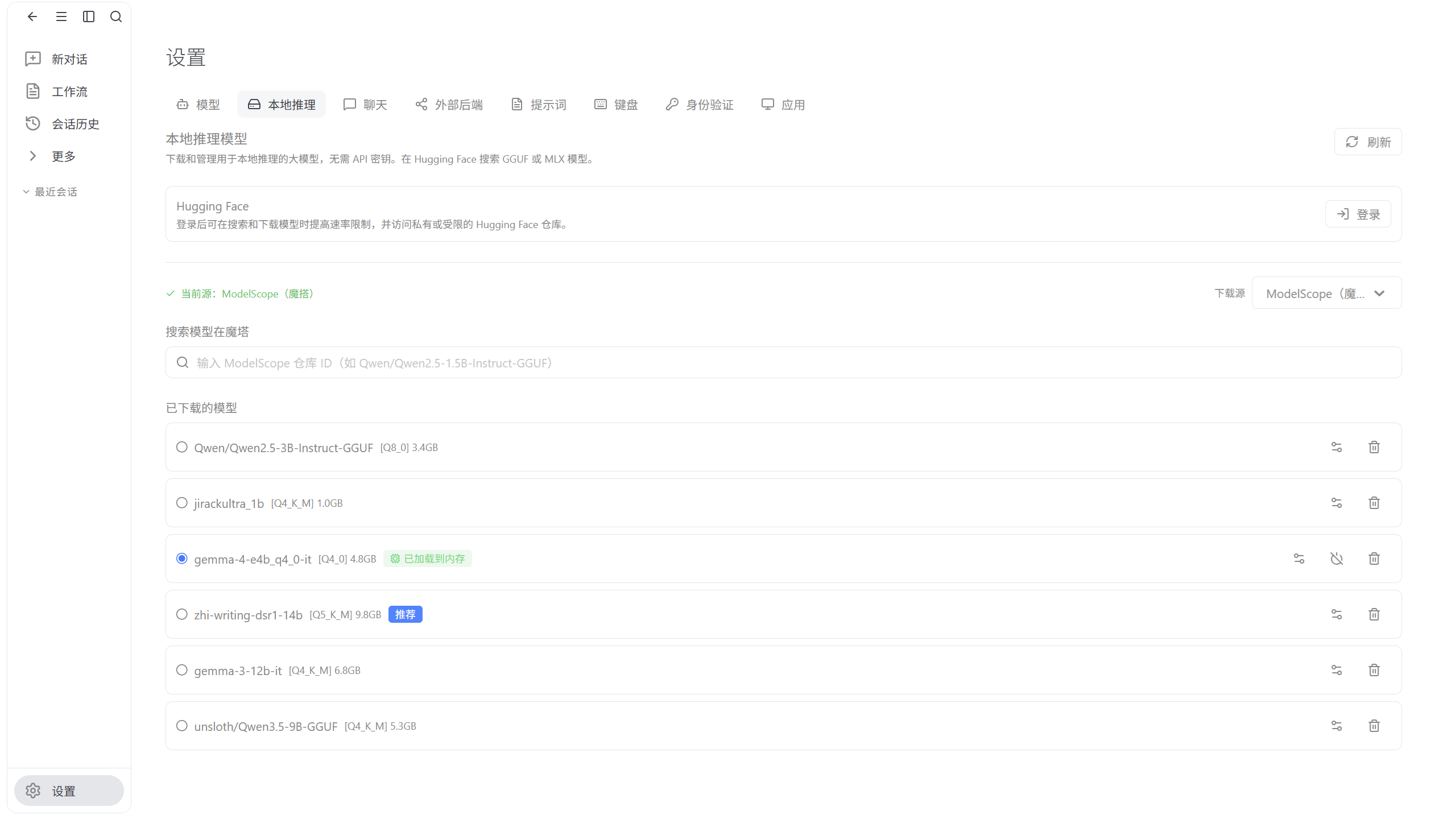The image size is (1456, 819).
Task: Switch to the 身份验证 tab
Action: [x=700, y=105]
